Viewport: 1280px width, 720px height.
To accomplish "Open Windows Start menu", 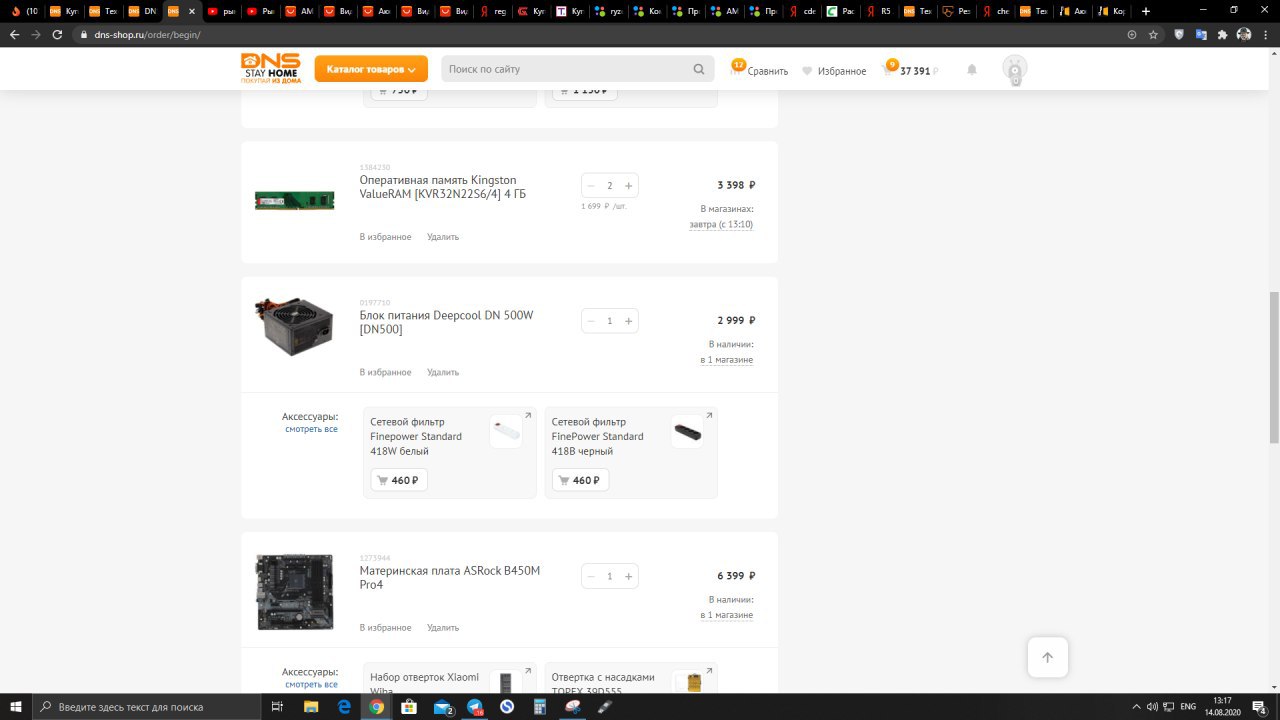I will [15, 707].
